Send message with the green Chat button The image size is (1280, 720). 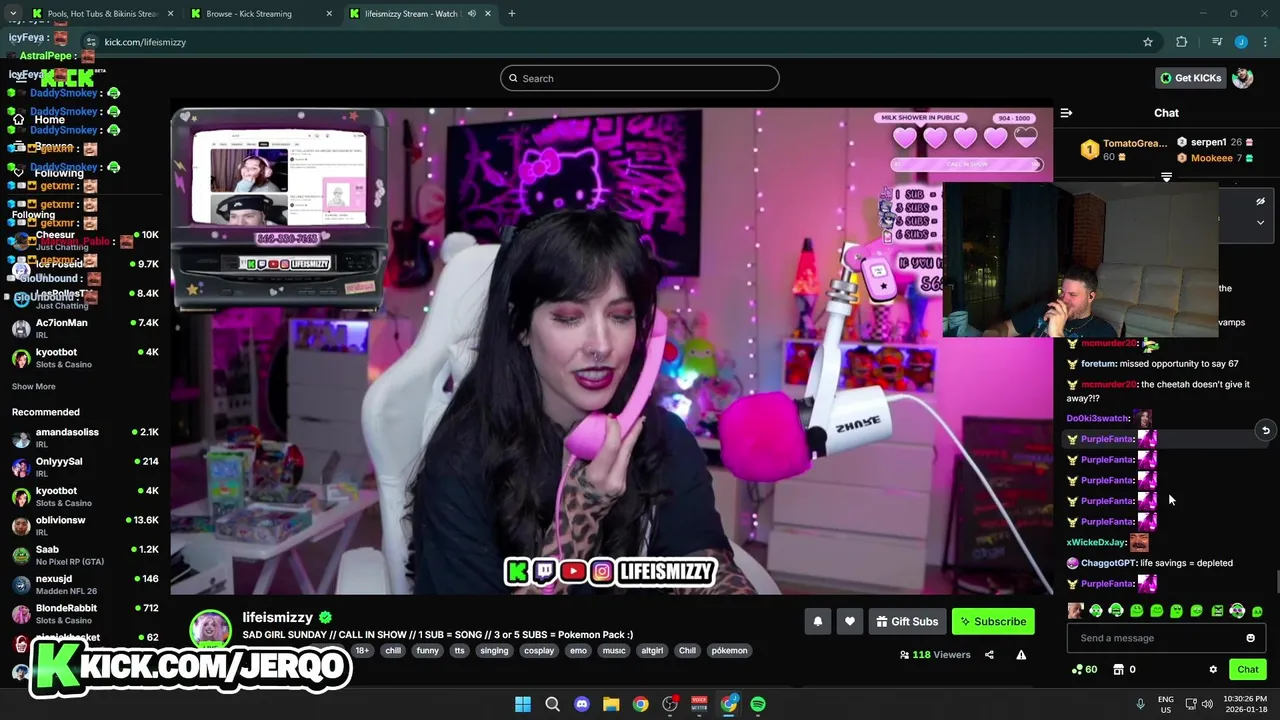point(1248,669)
